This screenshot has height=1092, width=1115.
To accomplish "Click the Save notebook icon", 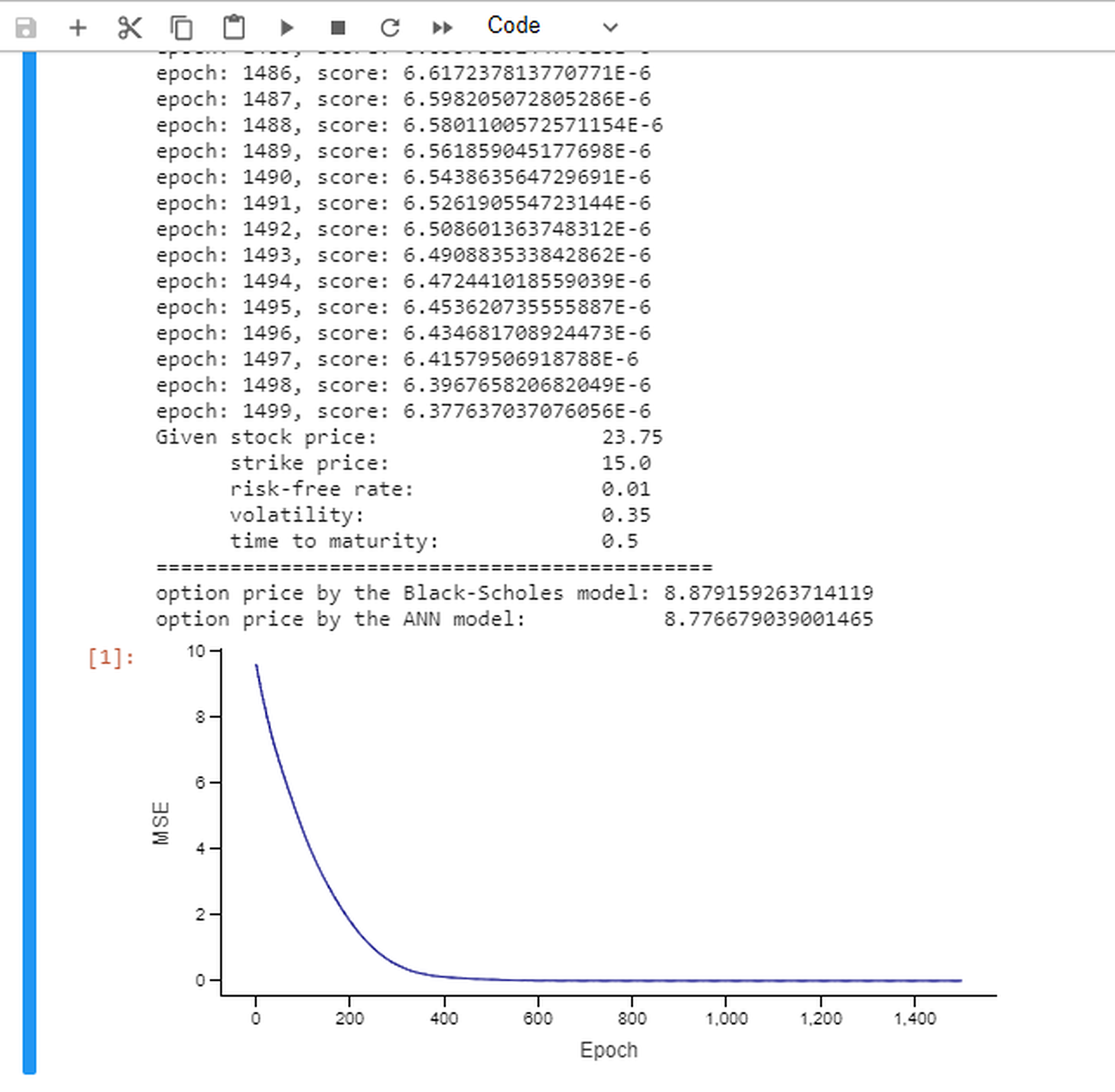I will click(x=26, y=28).
